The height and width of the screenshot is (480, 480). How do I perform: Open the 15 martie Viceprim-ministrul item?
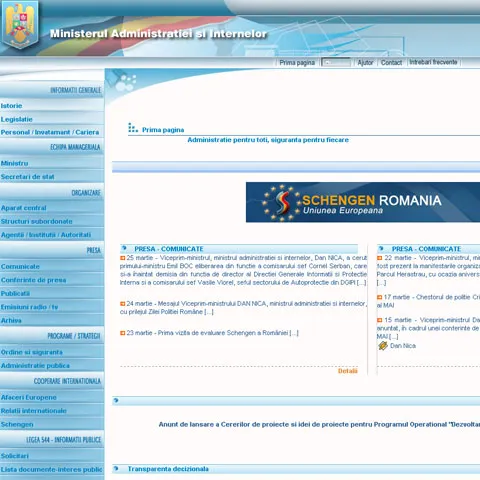[x=428, y=328]
